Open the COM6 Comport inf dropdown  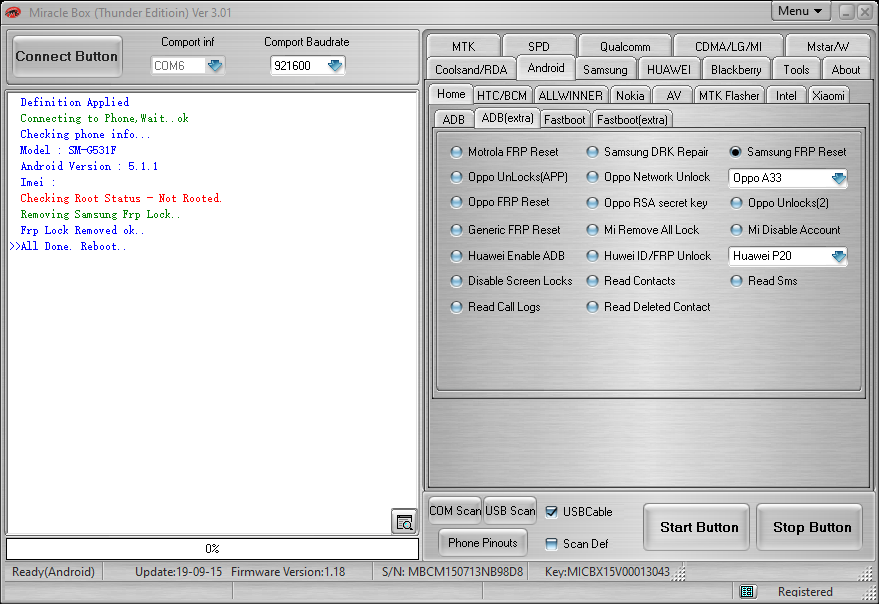pos(215,66)
